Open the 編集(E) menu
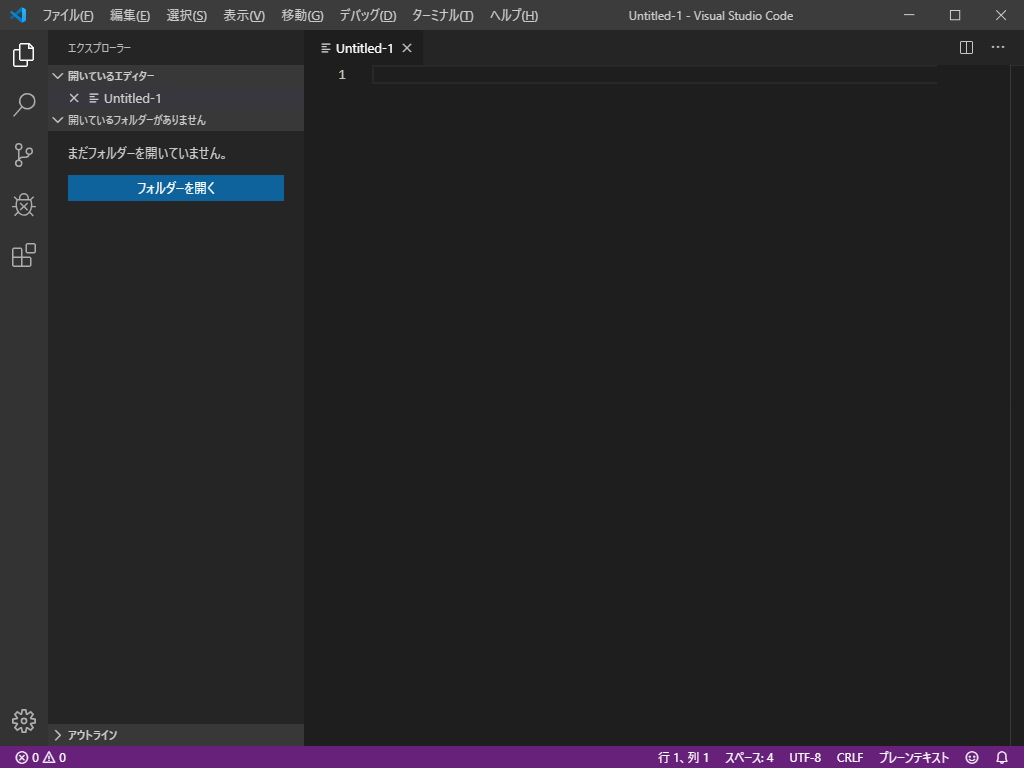The width and height of the screenshot is (1024, 768). (x=129, y=15)
